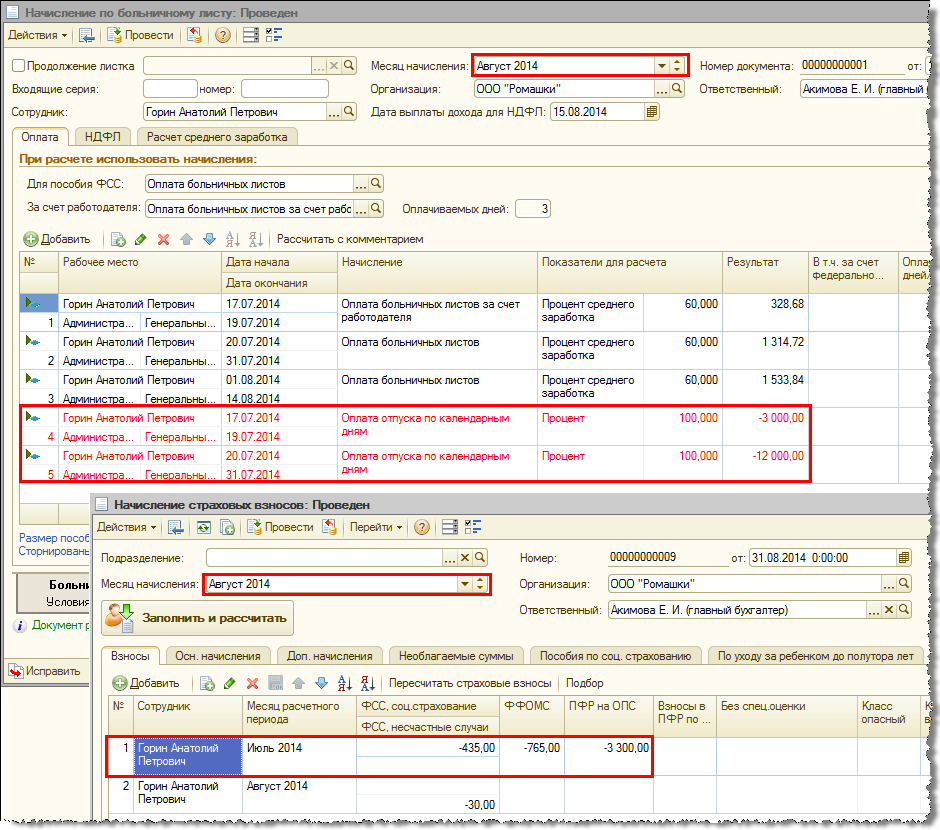Open Расчет среднего заработка tab
Viewport: 940px width, 830px height.
pyautogui.click(x=217, y=137)
